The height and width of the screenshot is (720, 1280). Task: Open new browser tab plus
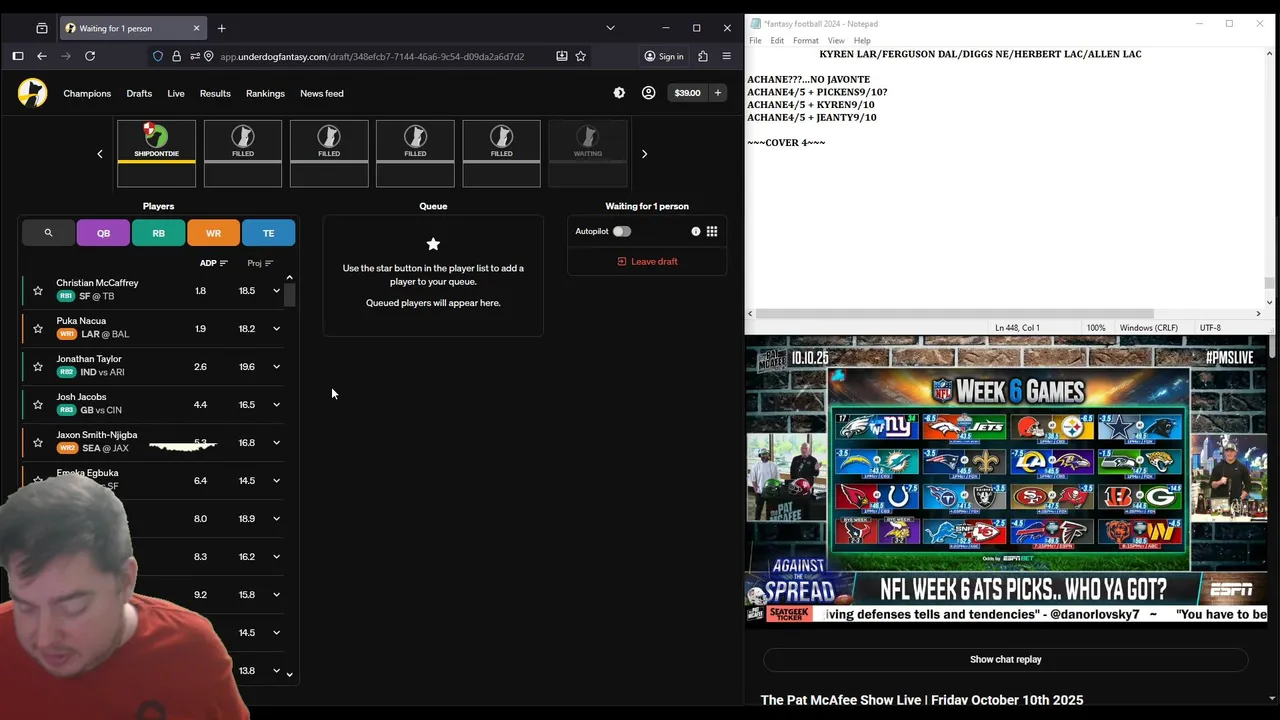(x=222, y=28)
